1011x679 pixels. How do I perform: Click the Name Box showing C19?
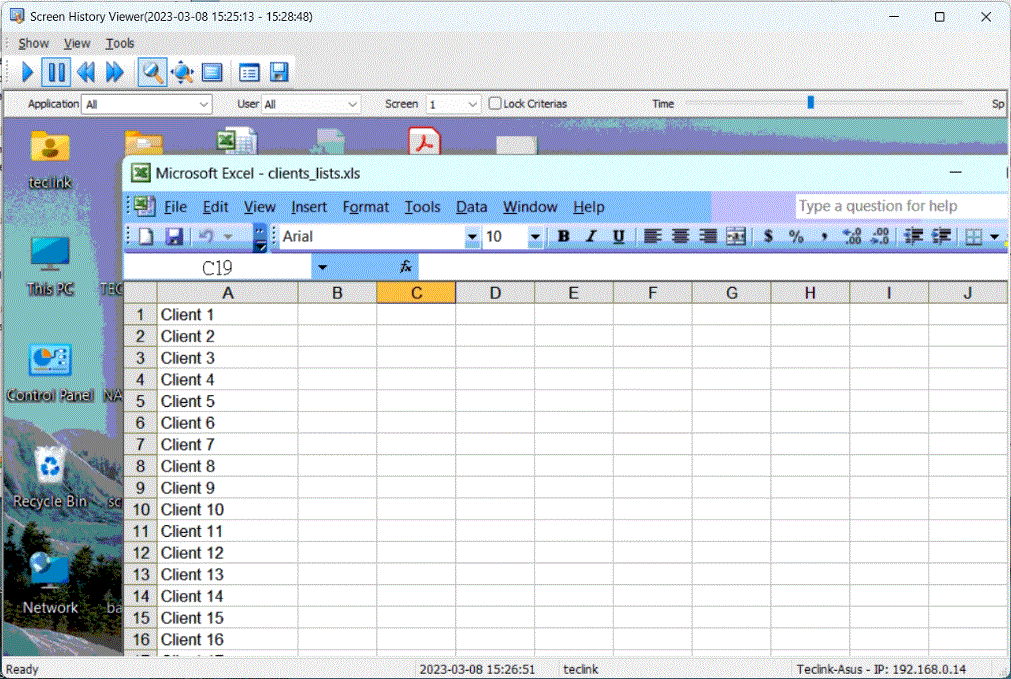tap(217, 268)
